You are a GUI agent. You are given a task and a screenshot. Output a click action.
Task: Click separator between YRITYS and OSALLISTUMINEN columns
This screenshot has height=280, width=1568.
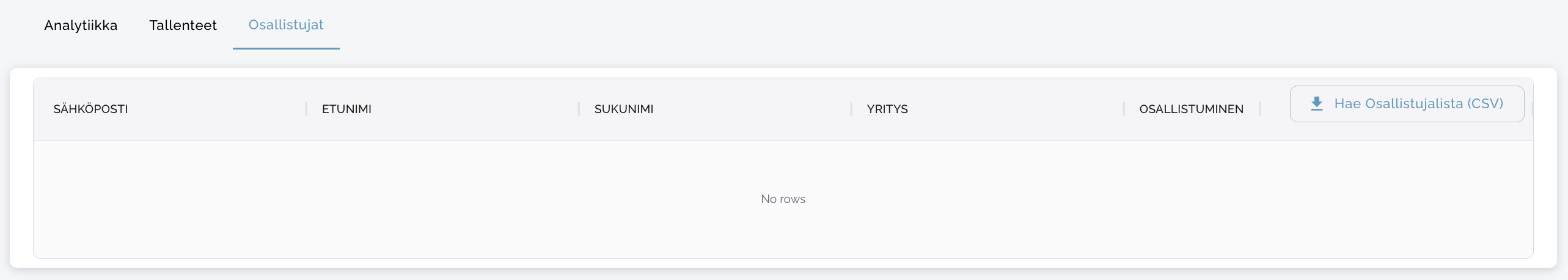tap(1124, 109)
